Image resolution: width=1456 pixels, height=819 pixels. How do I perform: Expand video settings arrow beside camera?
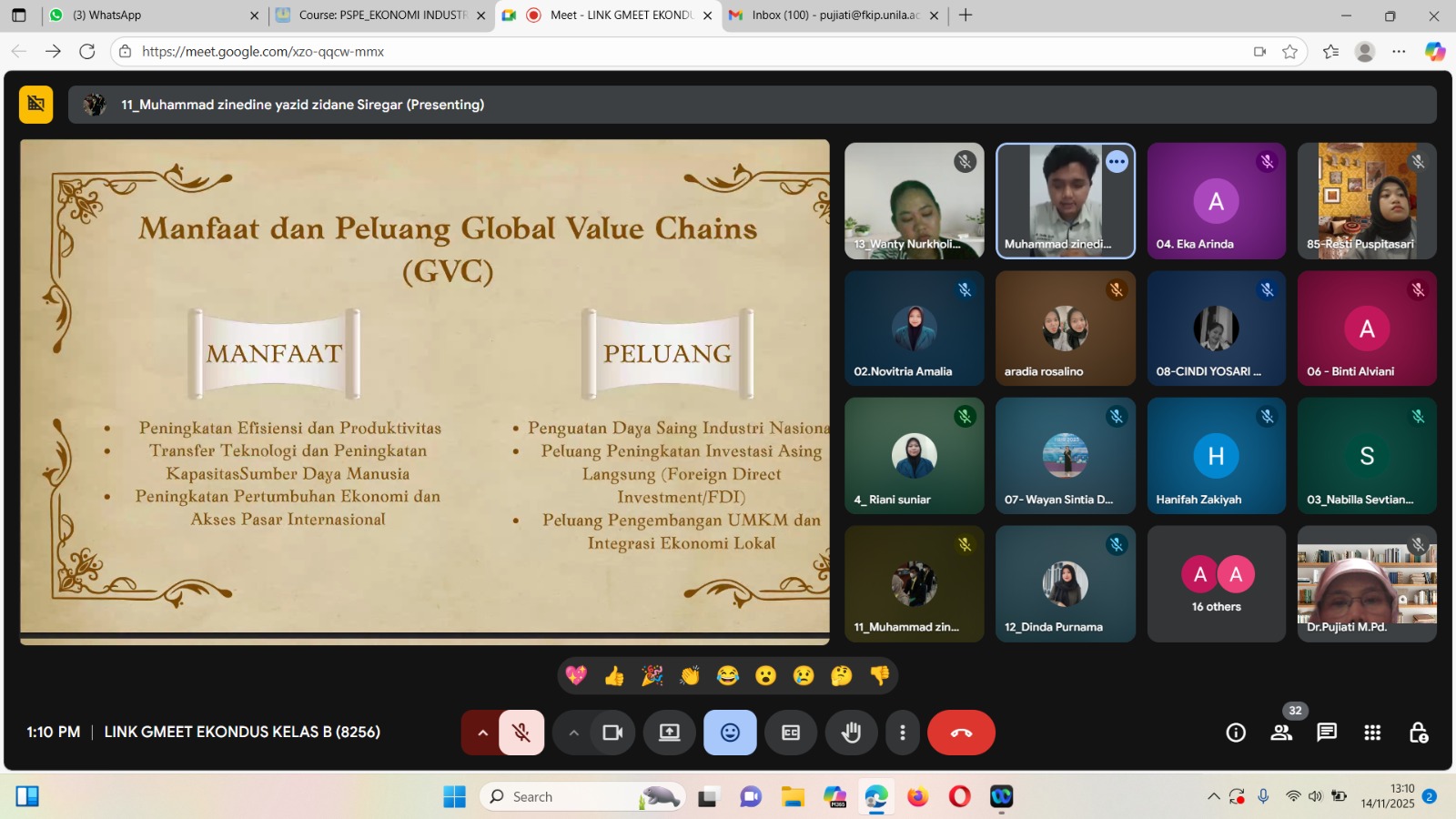[x=573, y=733]
